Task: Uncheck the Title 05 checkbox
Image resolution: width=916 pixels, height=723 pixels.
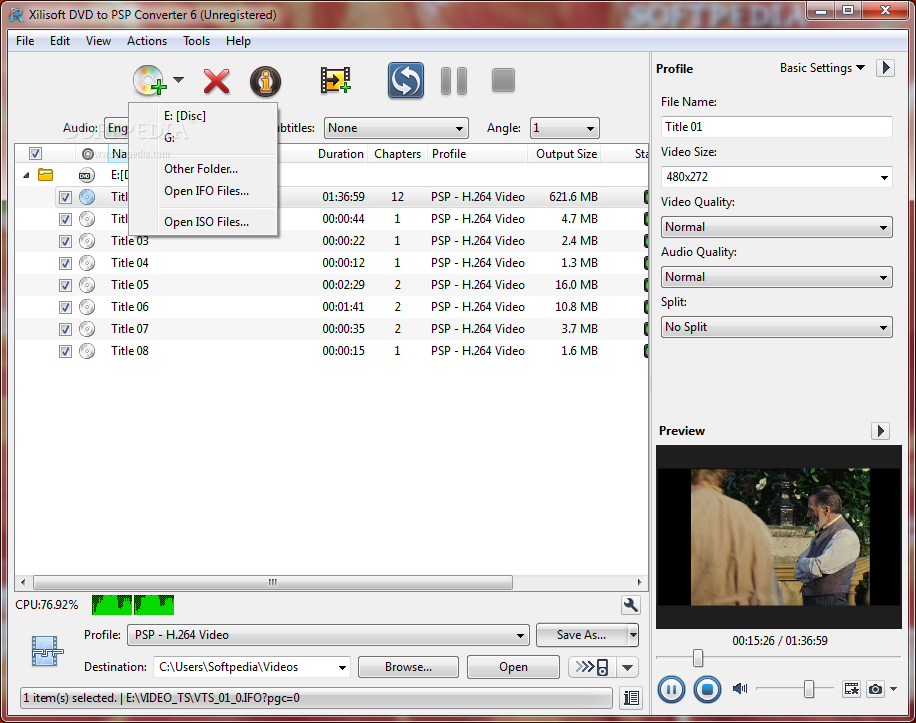Action: click(65, 286)
